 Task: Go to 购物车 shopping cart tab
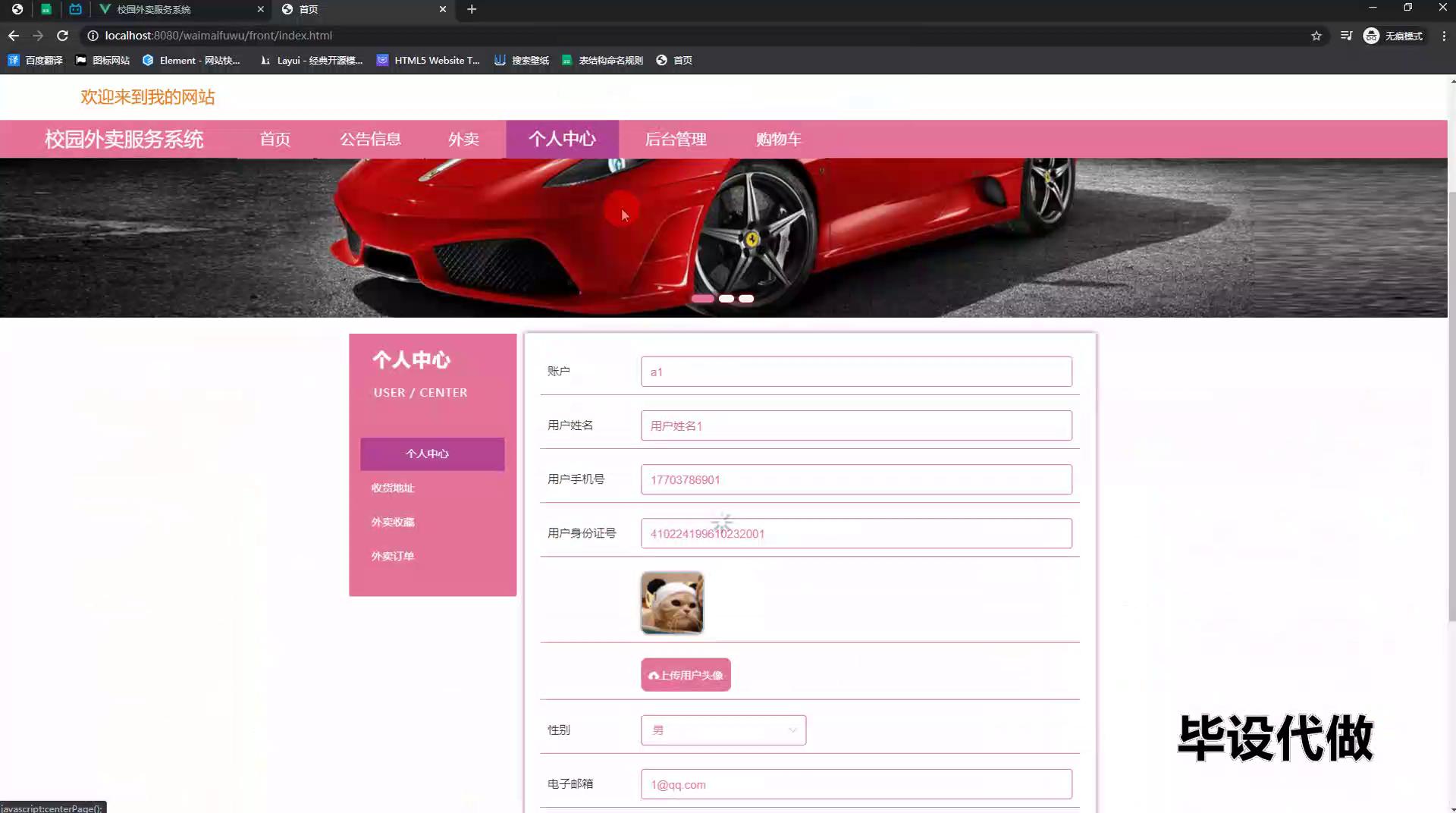(778, 139)
